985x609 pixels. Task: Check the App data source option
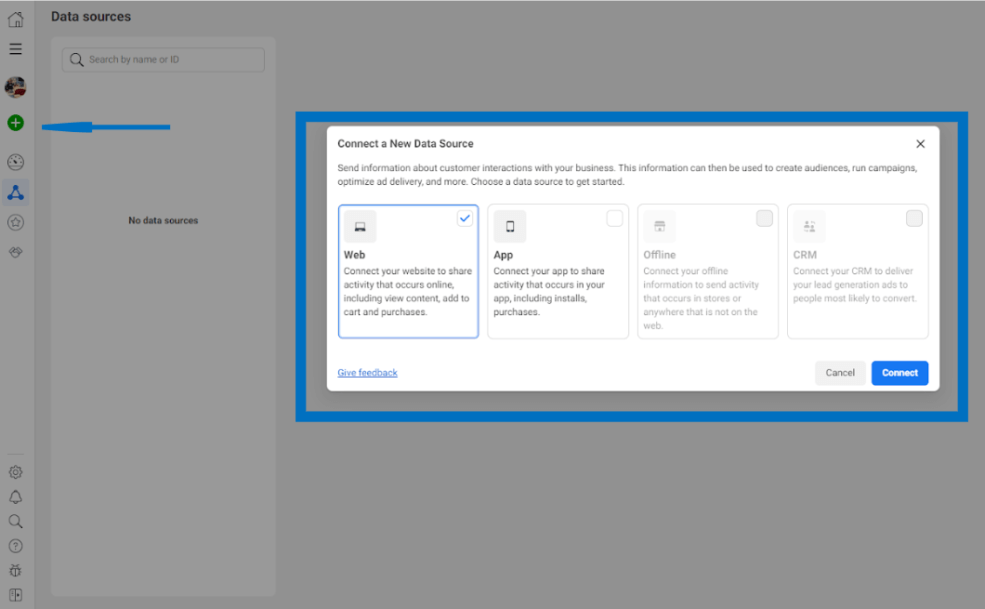coord(614,217)
